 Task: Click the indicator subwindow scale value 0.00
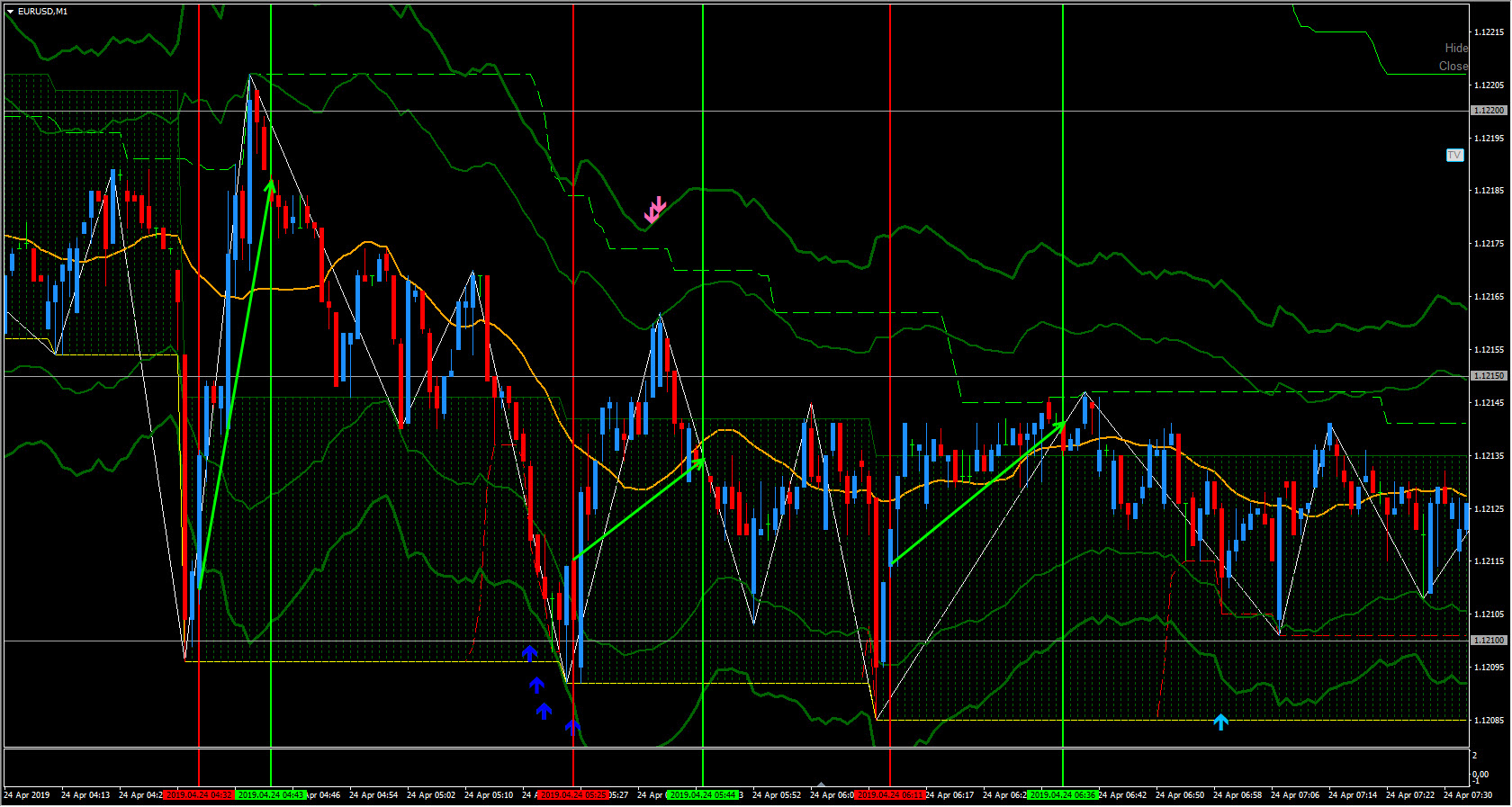(x=1480, y=775)
